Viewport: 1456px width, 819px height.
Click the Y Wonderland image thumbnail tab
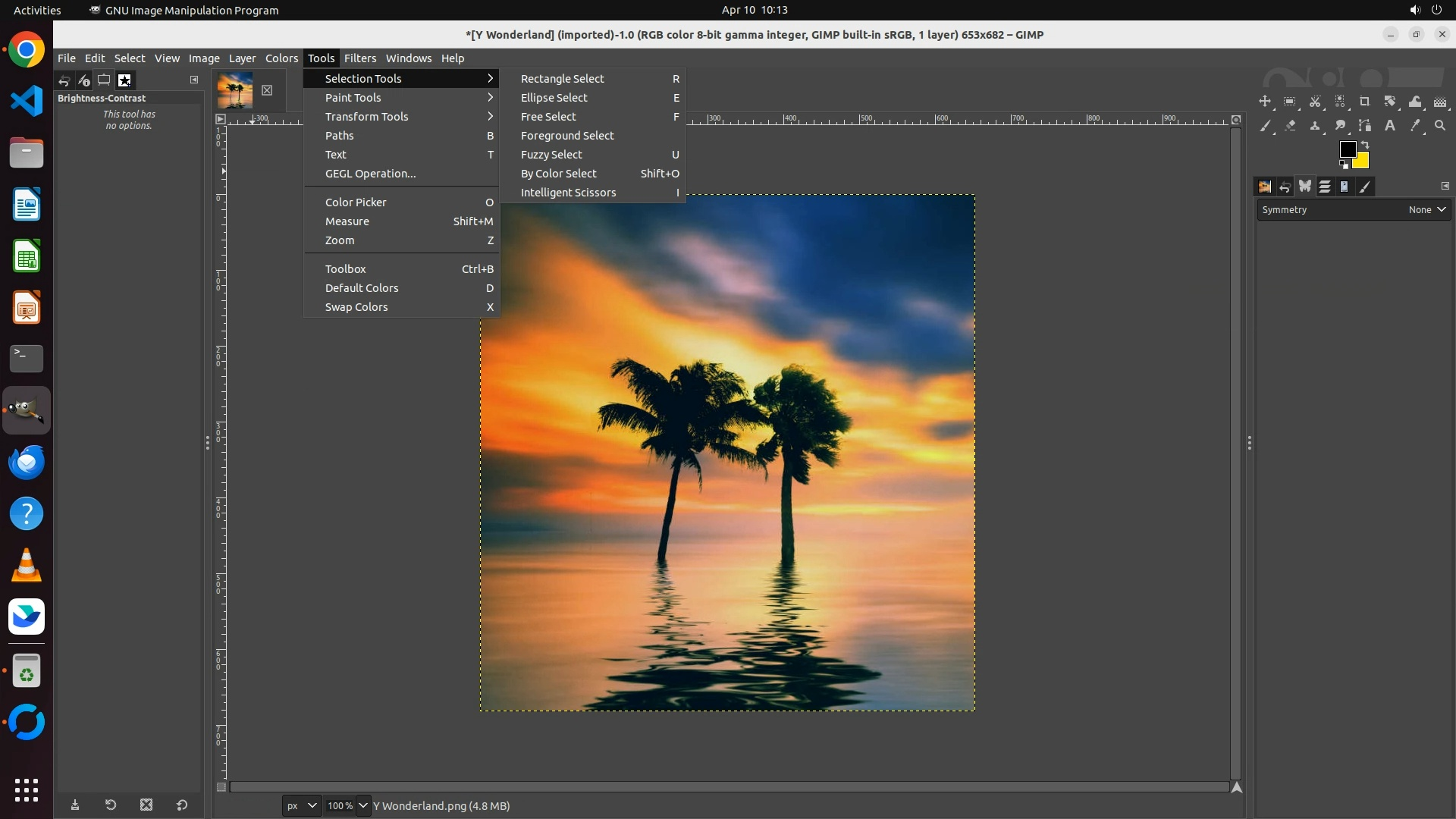click(x=235, y=90)
